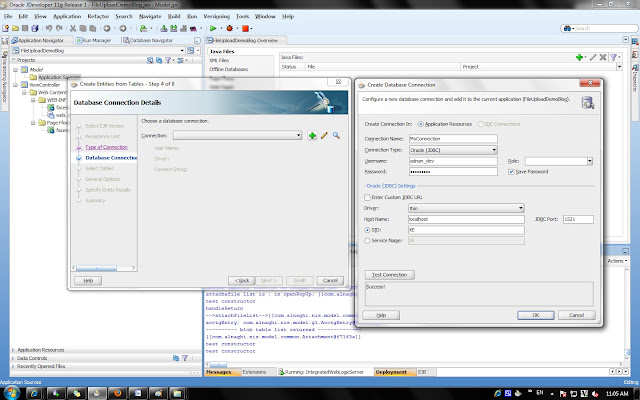Collapse the ViewController project node
The width and height of the screenshot is (640, 400).
[x=15, y=85]
